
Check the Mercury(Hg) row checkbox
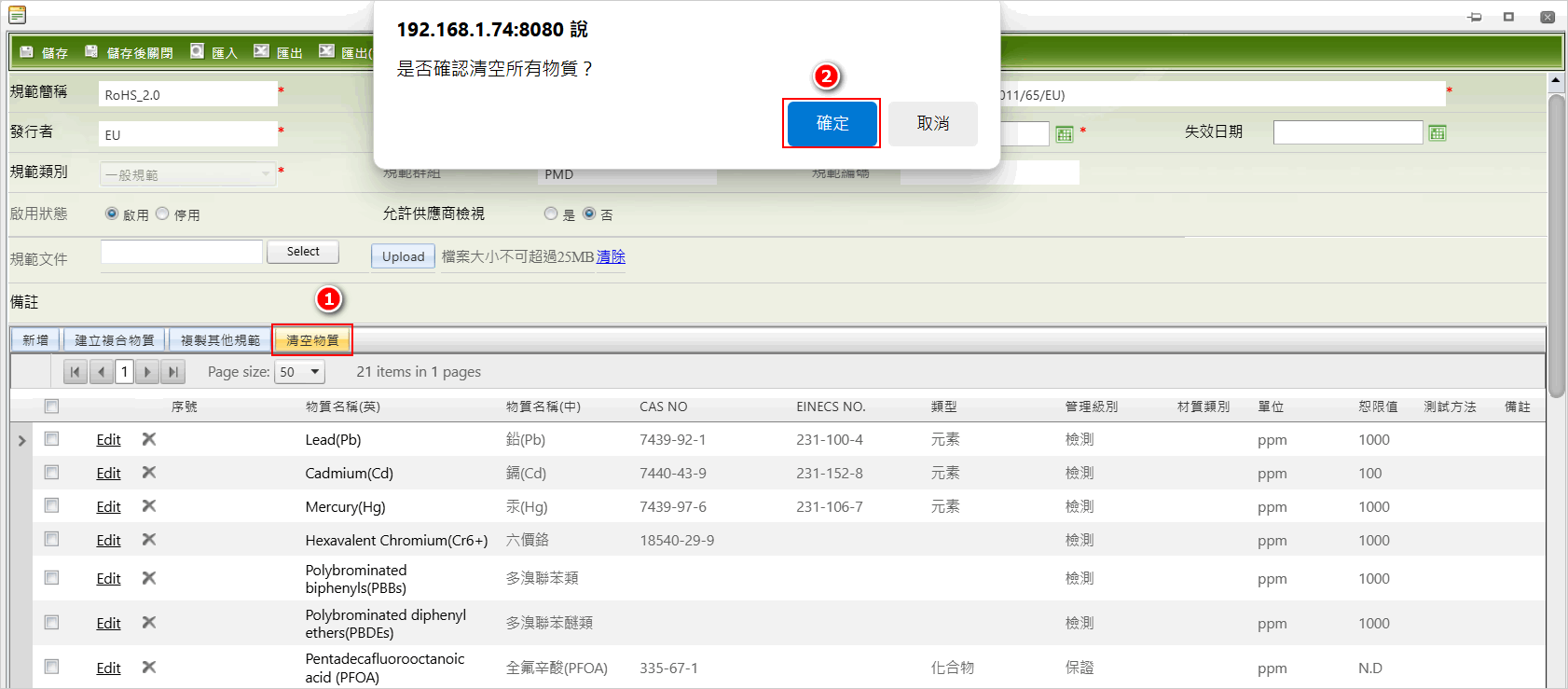pyautogui.click(x=51, y=506)
